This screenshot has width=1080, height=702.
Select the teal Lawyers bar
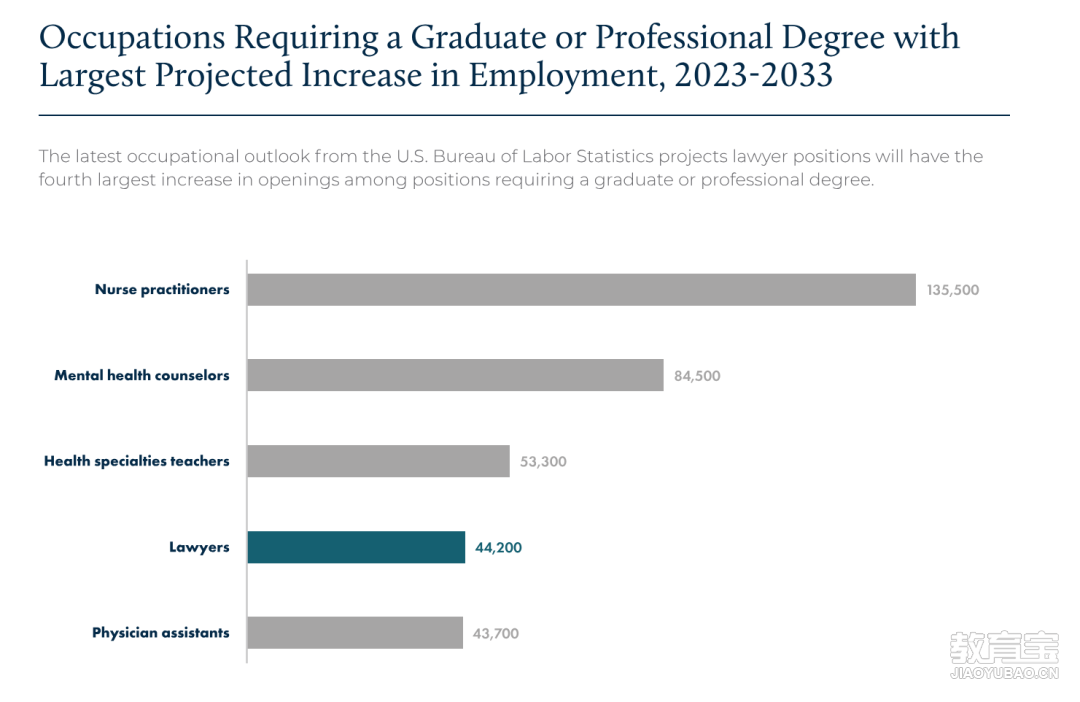(356, 547)
